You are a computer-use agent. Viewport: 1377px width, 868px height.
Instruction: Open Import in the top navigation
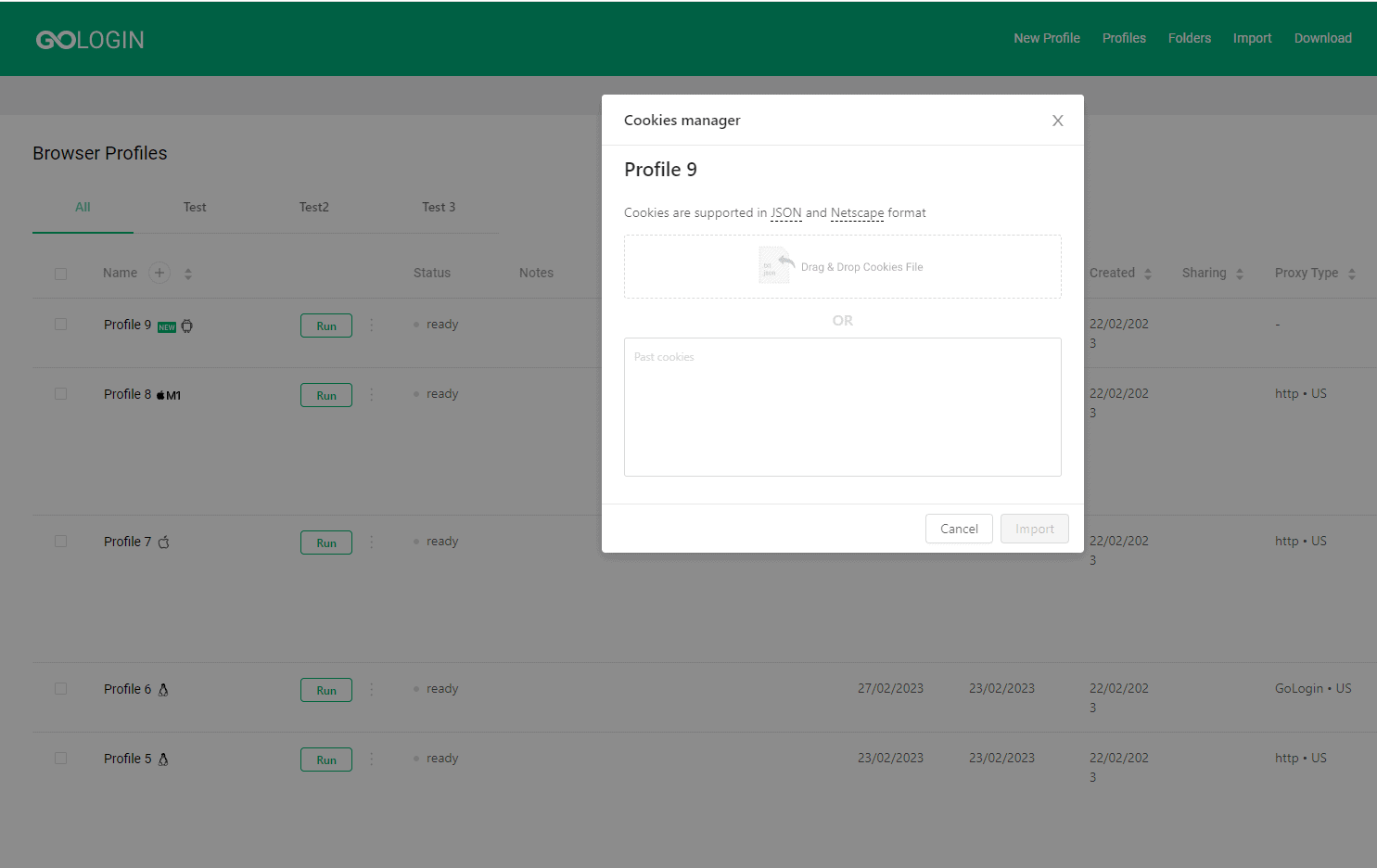tap(1252, 38)
